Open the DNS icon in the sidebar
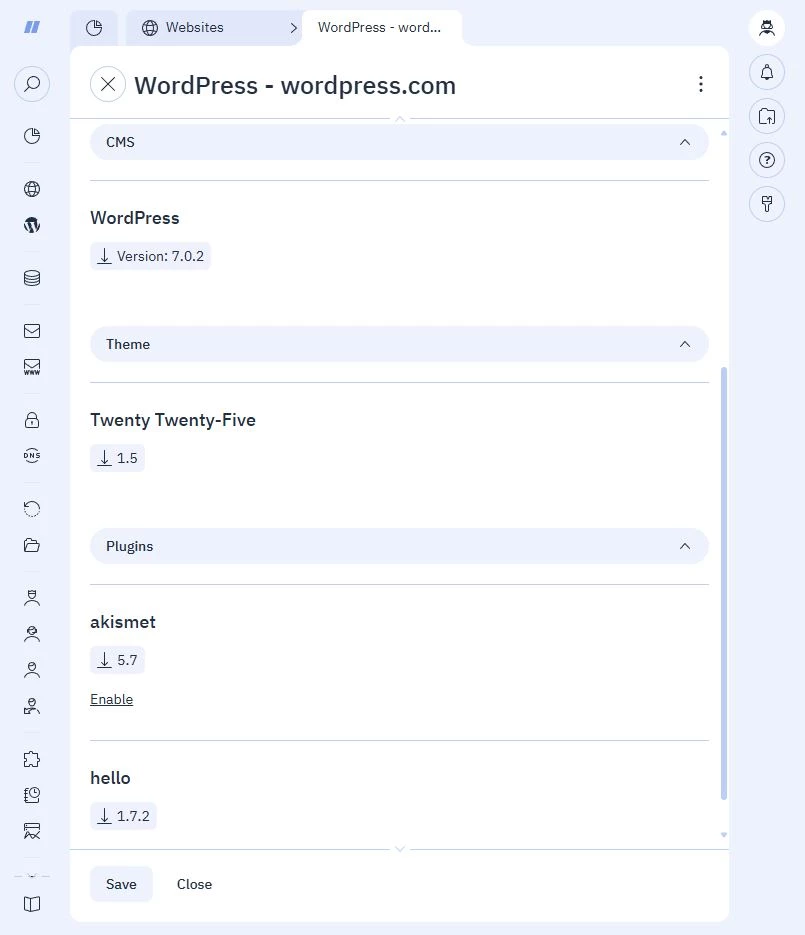Screen dimensions: 805x935 [32, 456]
